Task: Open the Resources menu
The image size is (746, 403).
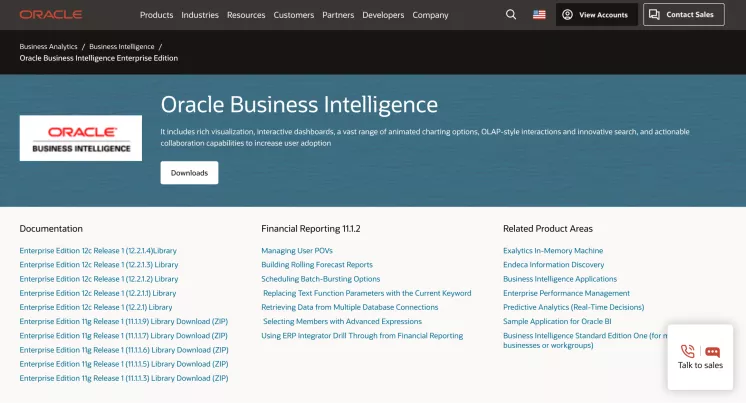Action: coord(246,15)
